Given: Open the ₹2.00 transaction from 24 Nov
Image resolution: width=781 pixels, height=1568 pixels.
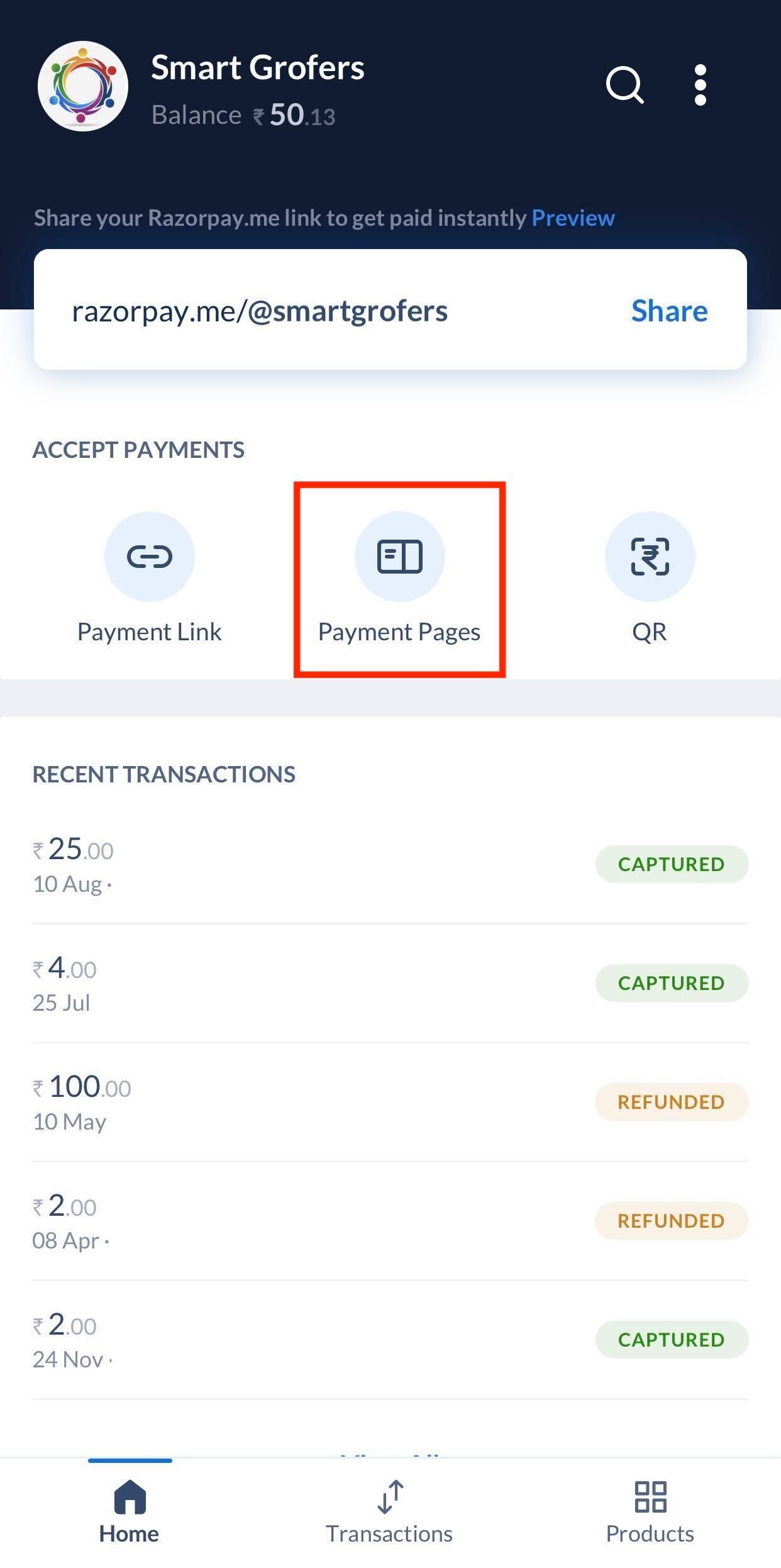Looking at the screenshot, I should [x=390, y=1340].
